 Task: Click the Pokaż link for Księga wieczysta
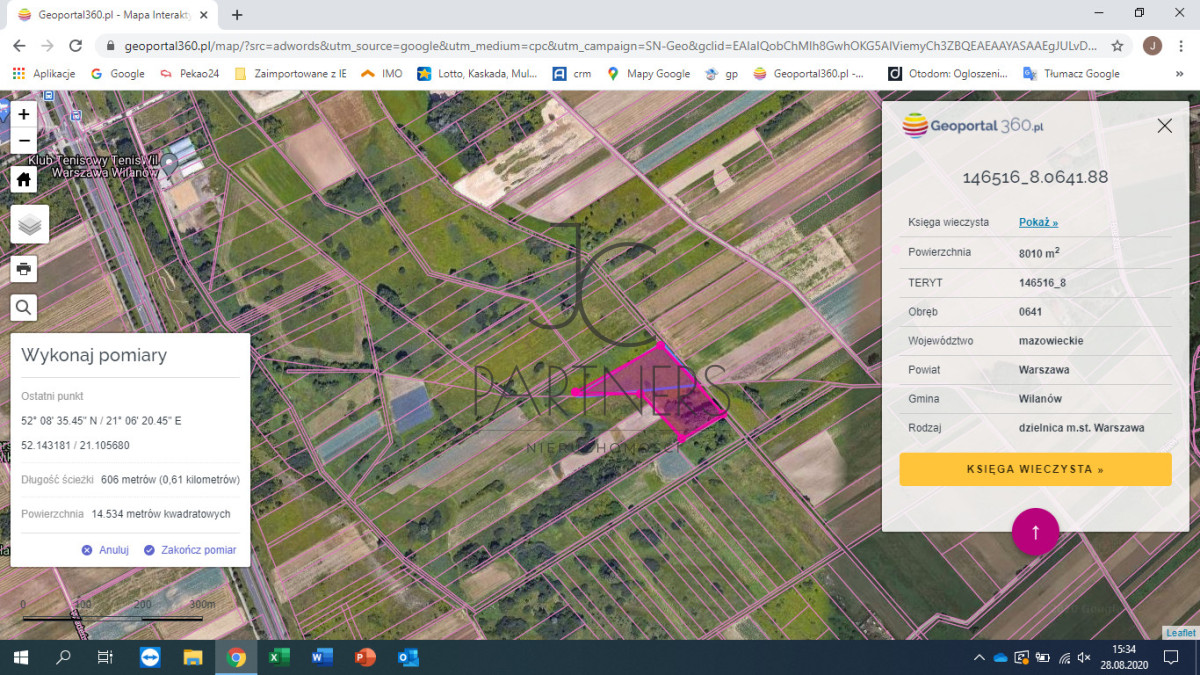pos(1038,222)
